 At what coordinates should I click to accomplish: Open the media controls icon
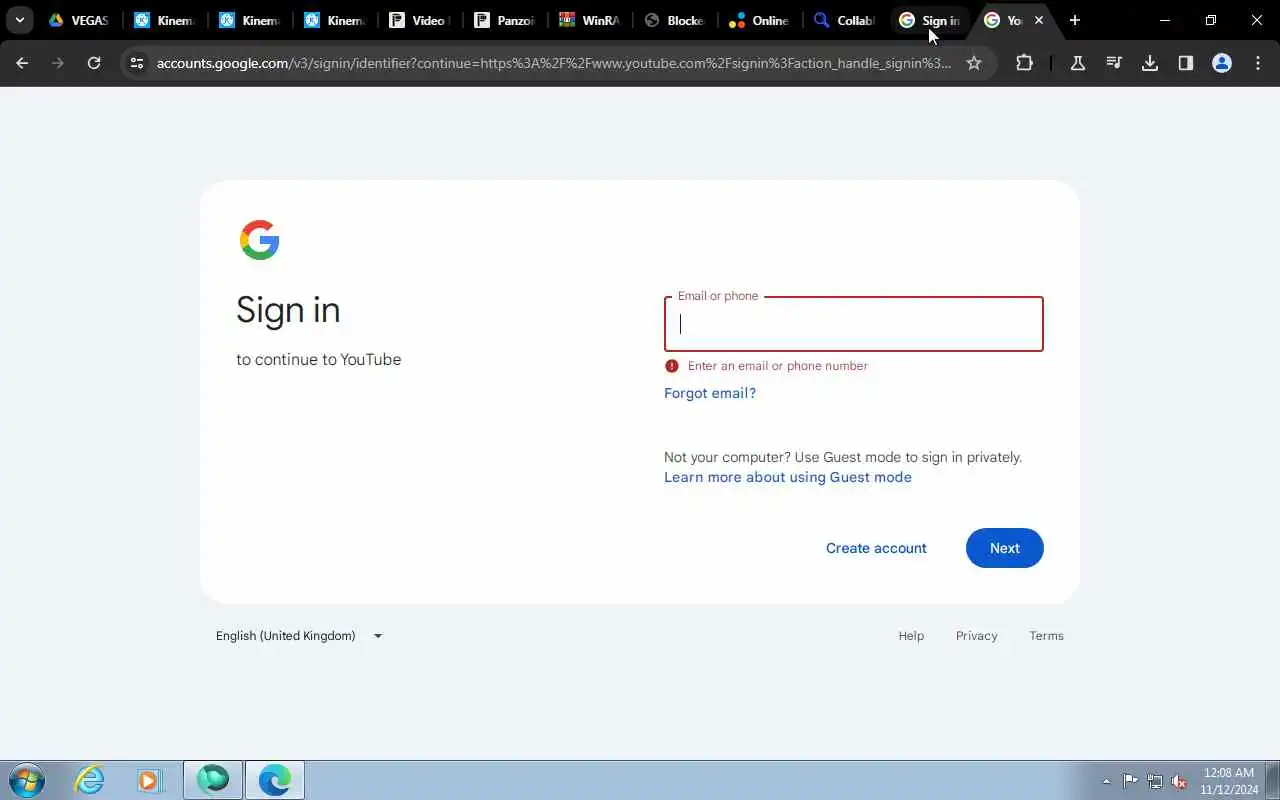coord(1114,63)
